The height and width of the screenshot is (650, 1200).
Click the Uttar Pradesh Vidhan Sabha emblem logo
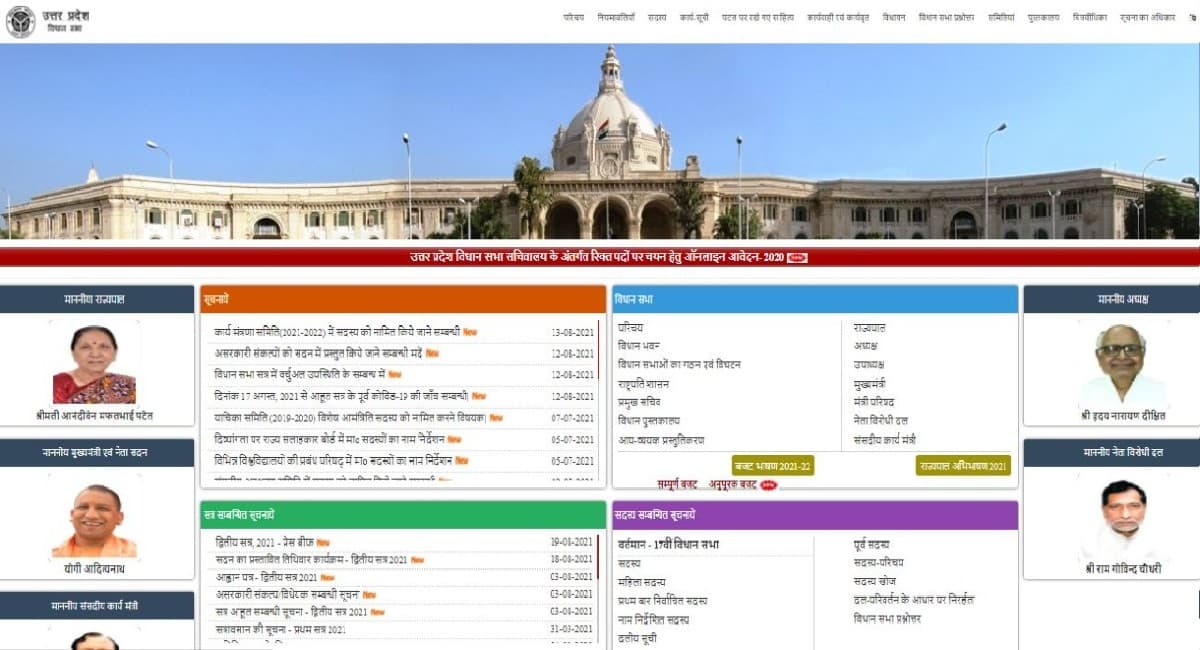coord(20,21)
